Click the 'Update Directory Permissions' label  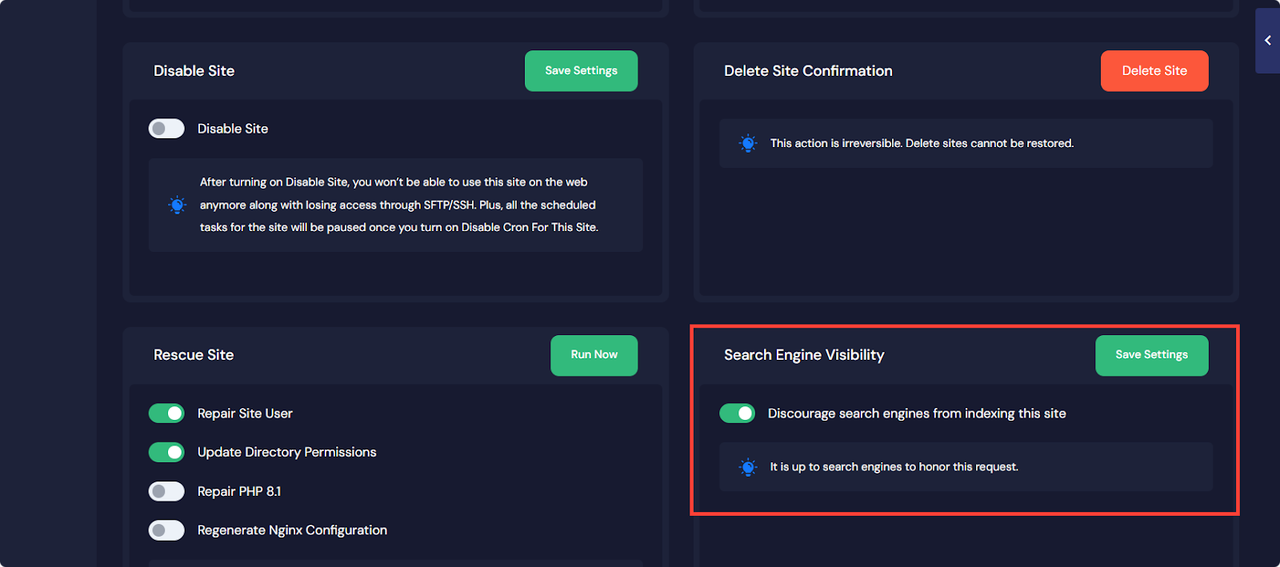pyautogui.click(x=287, y=452)
